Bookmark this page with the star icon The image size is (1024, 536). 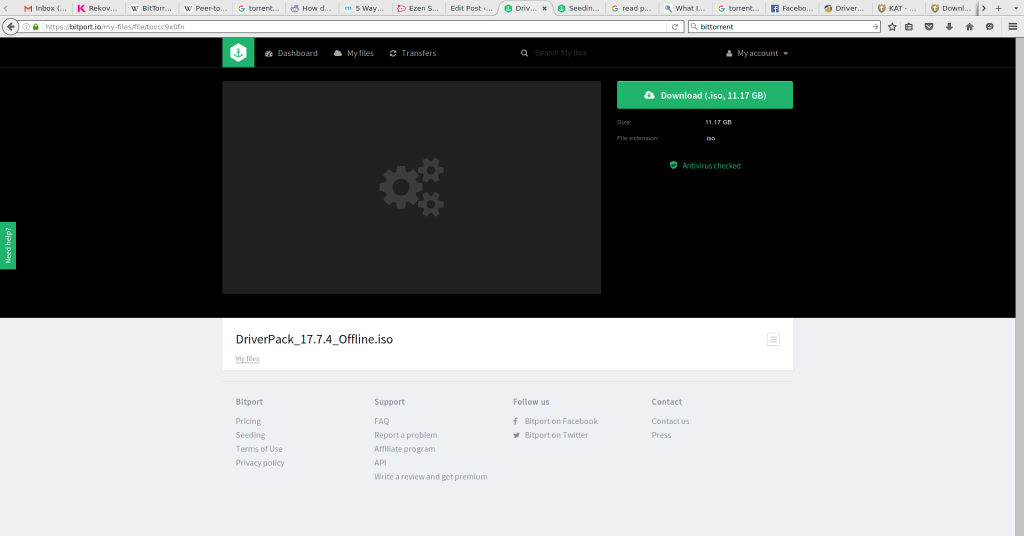892,27
